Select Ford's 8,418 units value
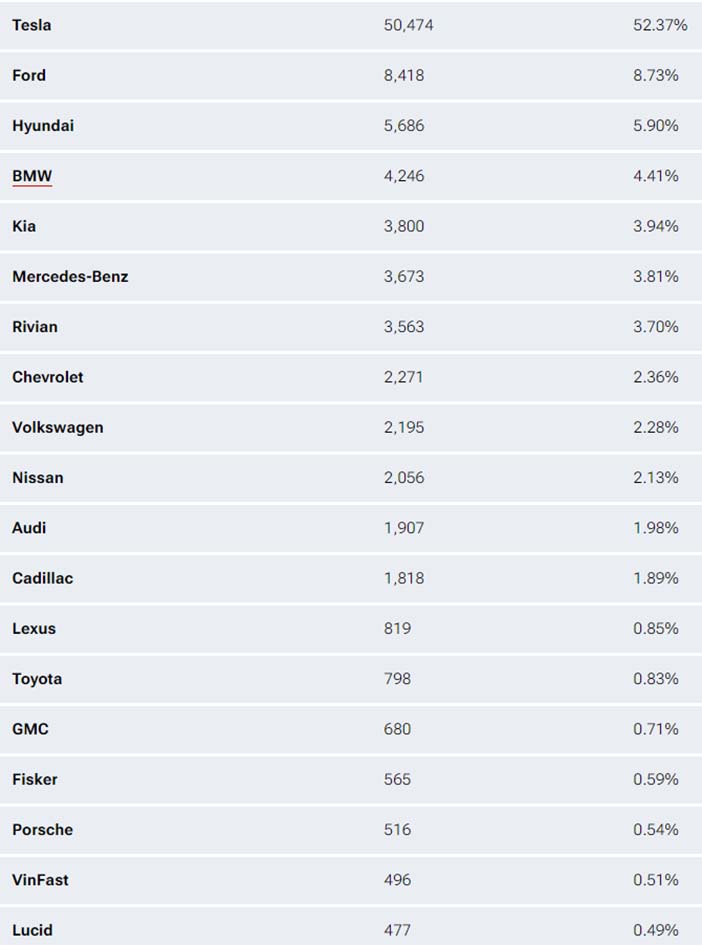 404,75
